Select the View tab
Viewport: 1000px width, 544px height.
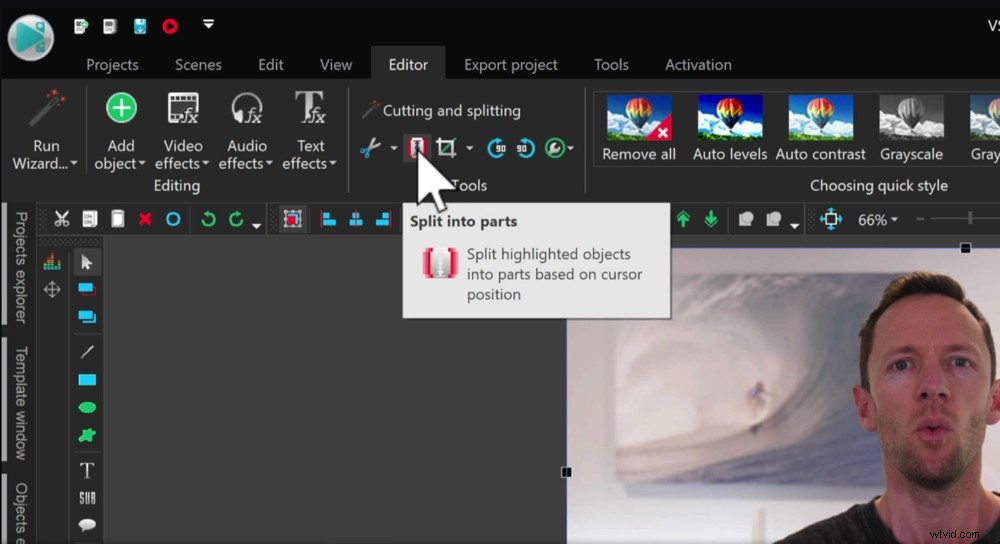pyautogui.click(x=336, y=65)
